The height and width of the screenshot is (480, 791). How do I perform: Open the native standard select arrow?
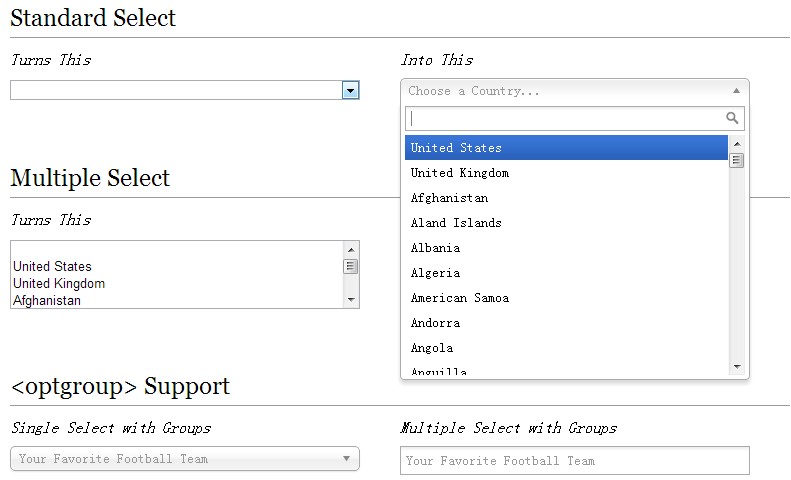350,91
